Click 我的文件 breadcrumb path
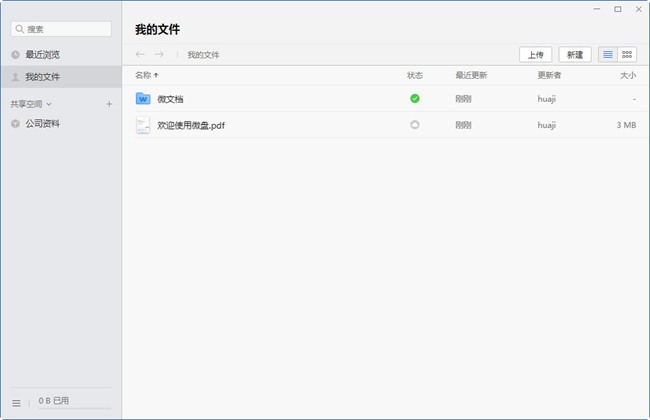650x420 pixels. click(x=203, y=55)
